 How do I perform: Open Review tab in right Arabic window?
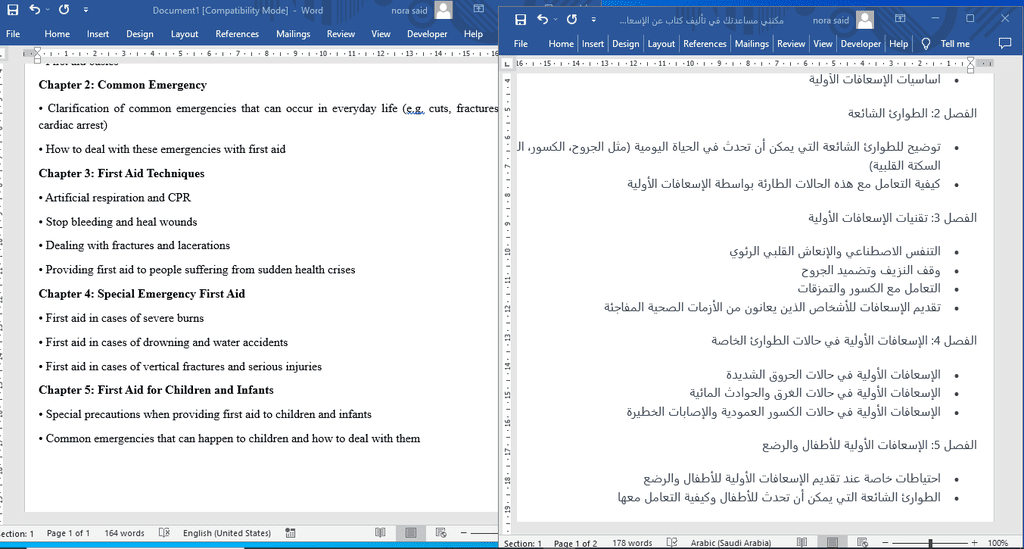click(x=791, y=44)
